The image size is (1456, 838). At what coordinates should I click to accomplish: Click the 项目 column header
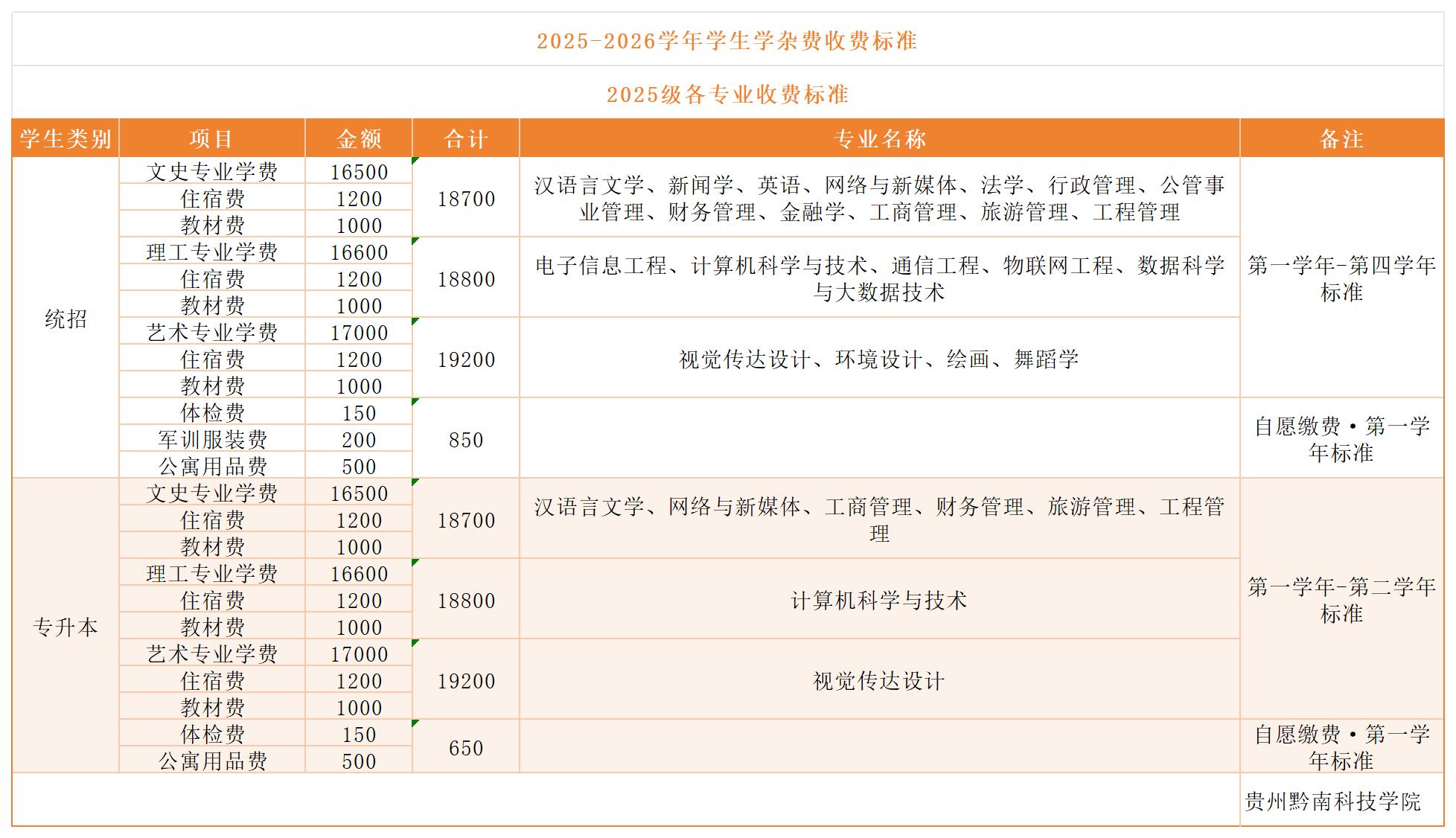point(211,138)
